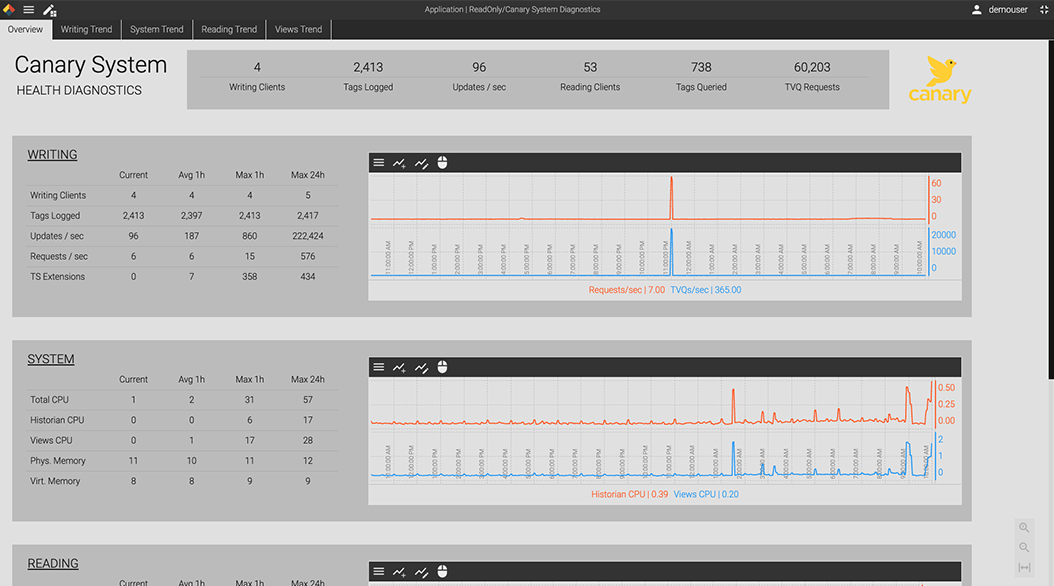Viewport: 1054px width, 586px height.
Task: Click the Total CPU Max 24h value 57
Action: pos(308,399)
